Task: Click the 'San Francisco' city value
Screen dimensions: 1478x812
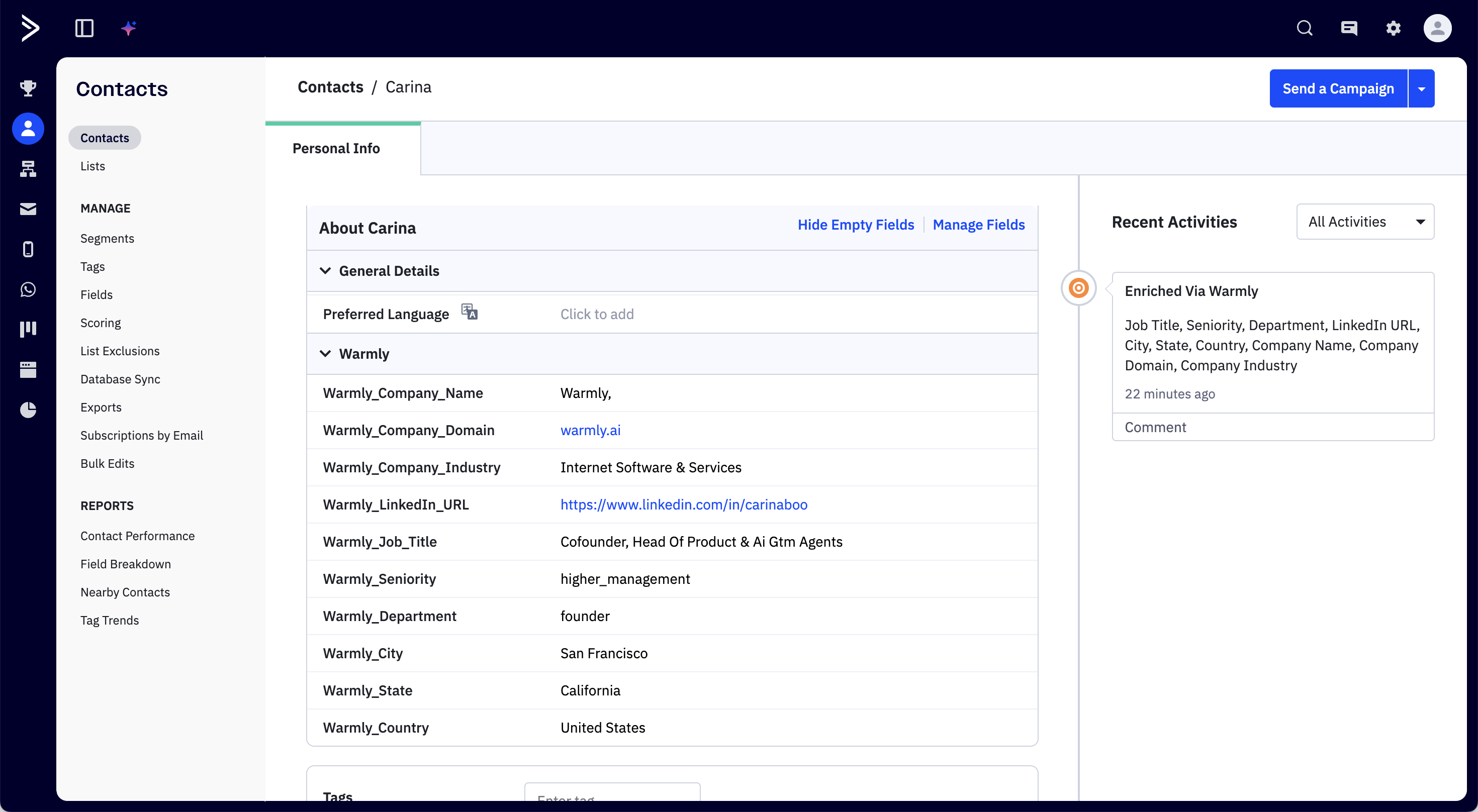Action: click(x=604, y=653)
